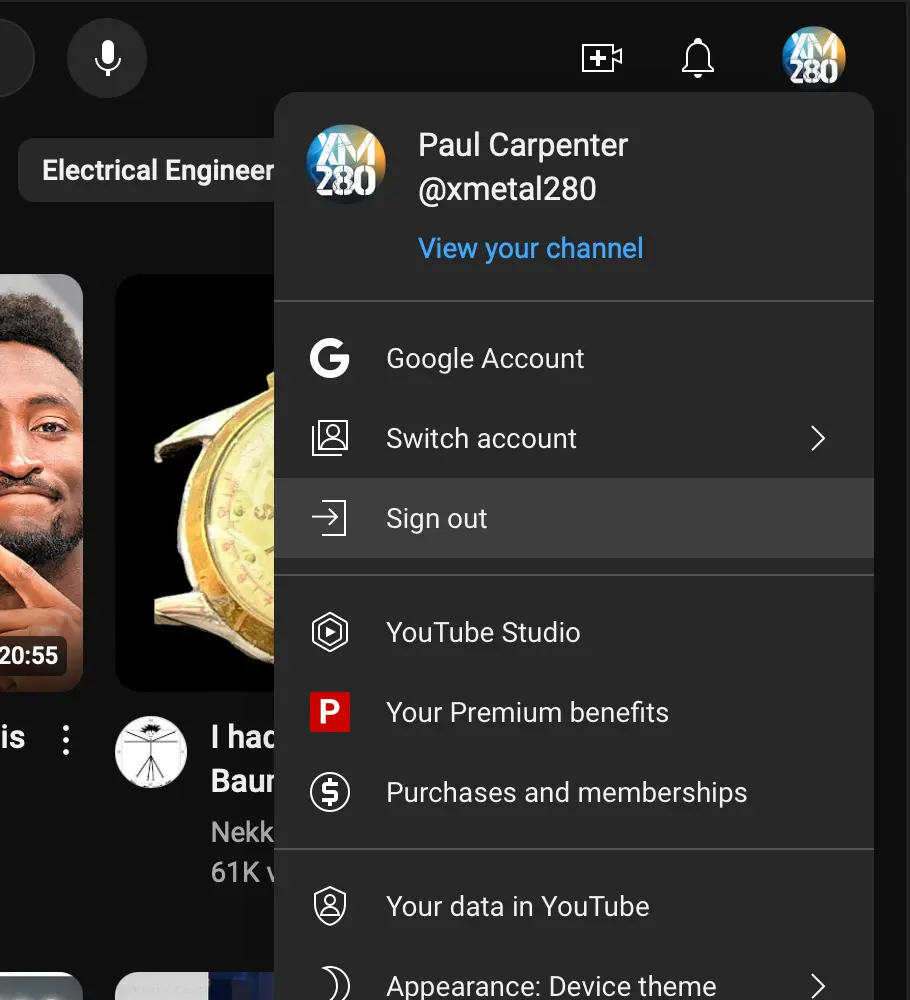
Task: Select the Electrical Engineering filter chip
Action: pyautogui.click(x=150, y=171)
